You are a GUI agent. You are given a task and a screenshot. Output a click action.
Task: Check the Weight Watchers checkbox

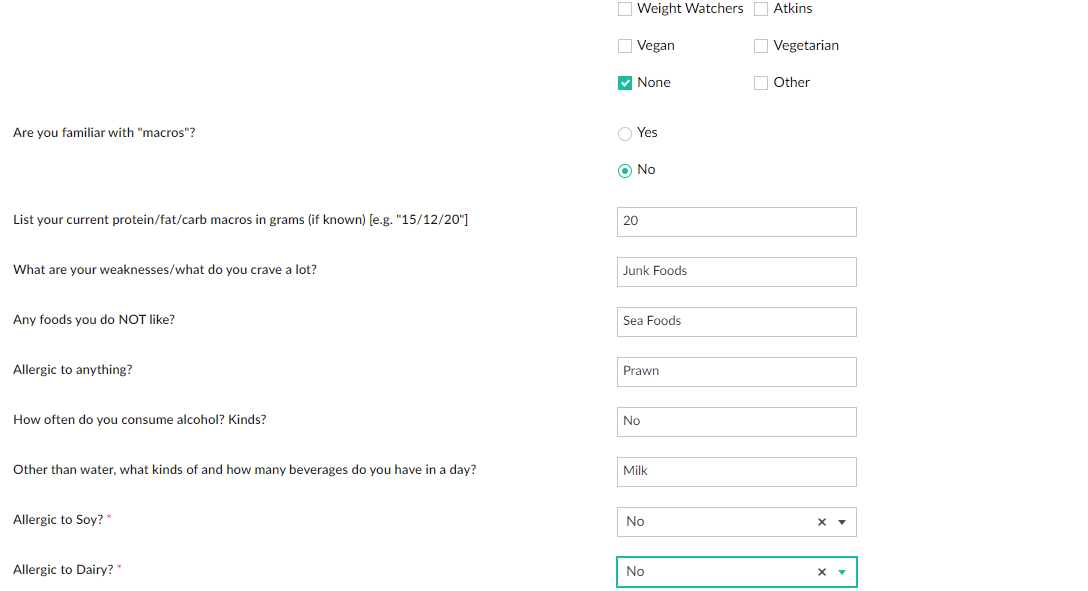[x=625, y=9]
